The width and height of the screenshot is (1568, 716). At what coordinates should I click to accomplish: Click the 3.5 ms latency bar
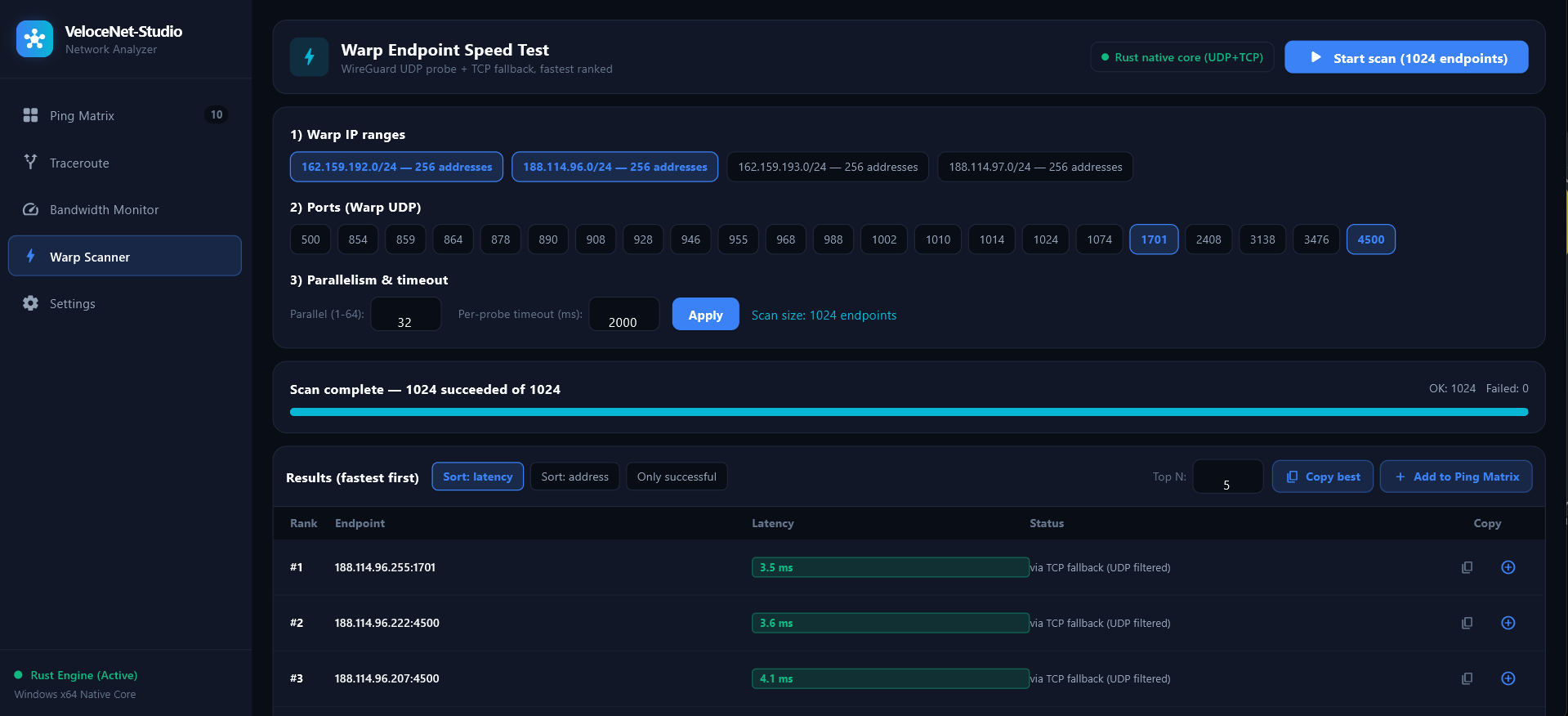tap(890, 567)
